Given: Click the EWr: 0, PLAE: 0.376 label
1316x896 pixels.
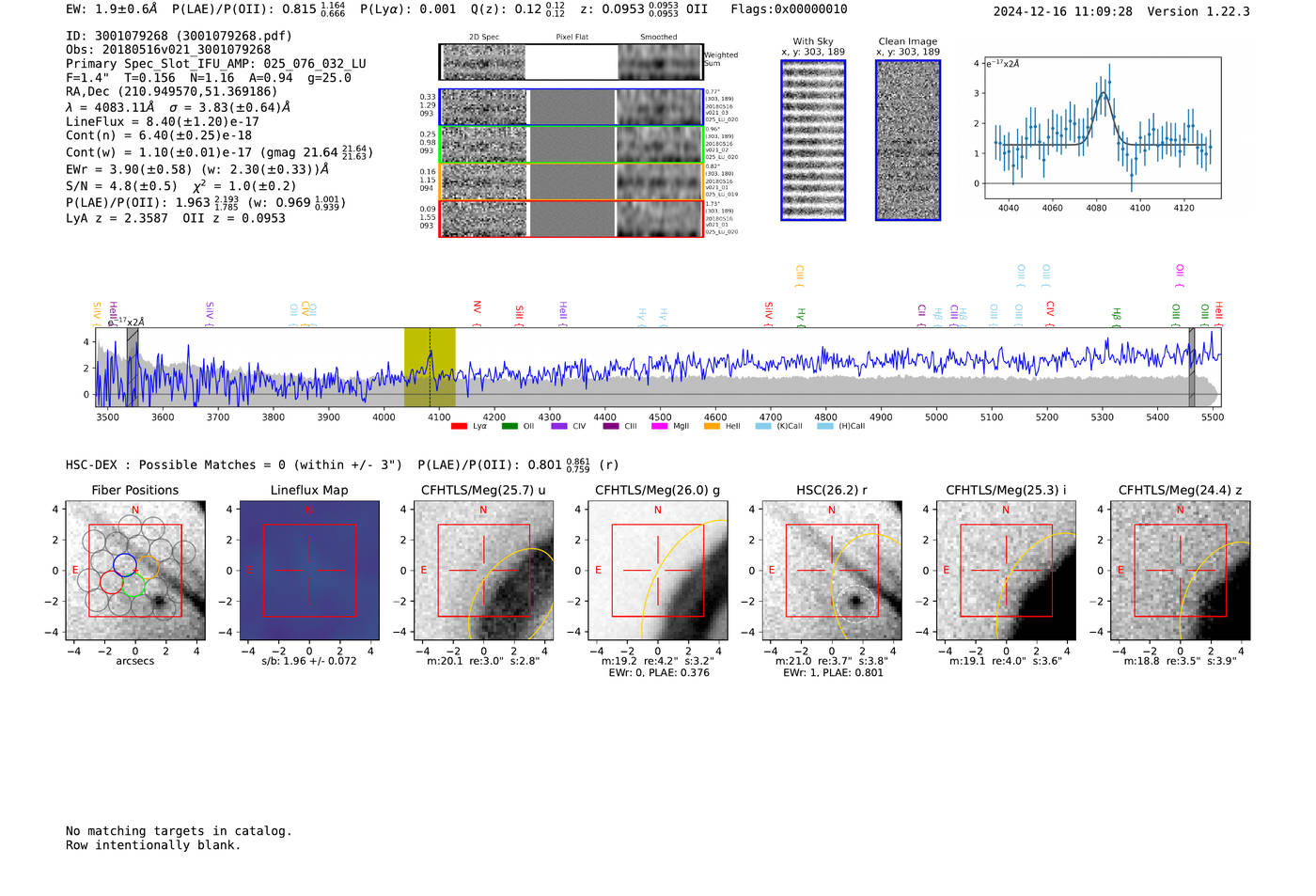Looking at the screenshot, I should [659, 672].
